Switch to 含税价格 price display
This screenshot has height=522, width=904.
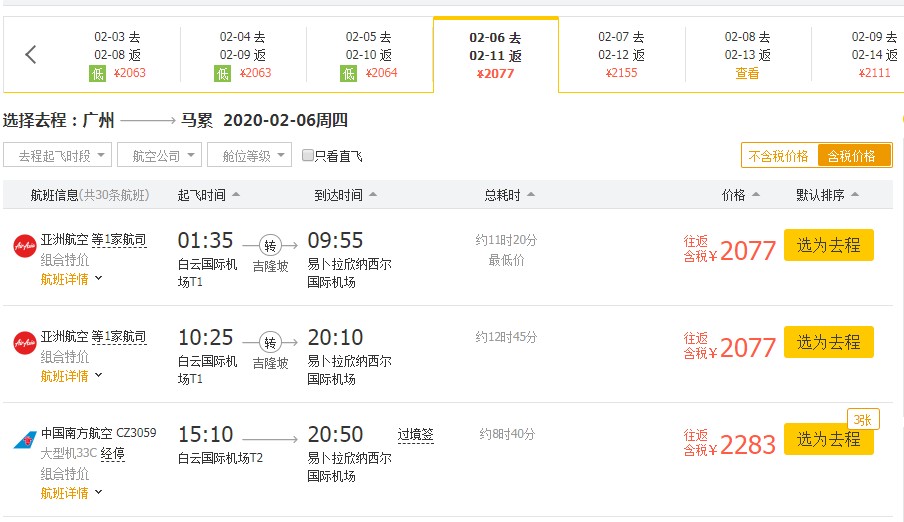pyautogui.click(x=854, y=156)
